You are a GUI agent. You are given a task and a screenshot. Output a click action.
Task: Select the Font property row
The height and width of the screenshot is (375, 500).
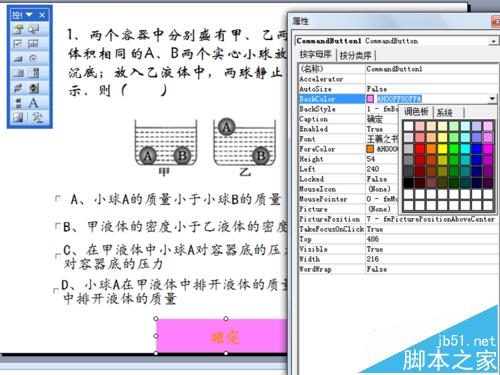[x=349, y=139]
